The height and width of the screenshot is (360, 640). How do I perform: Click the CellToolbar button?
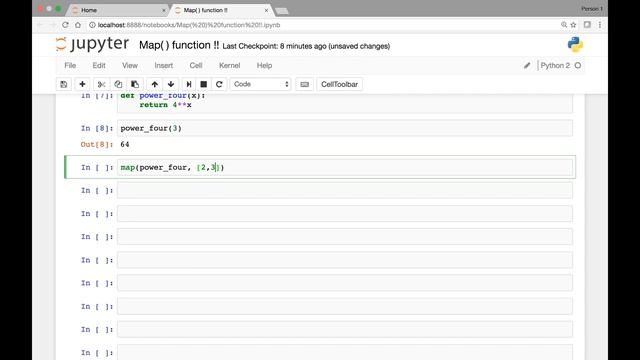pos(339,84)
